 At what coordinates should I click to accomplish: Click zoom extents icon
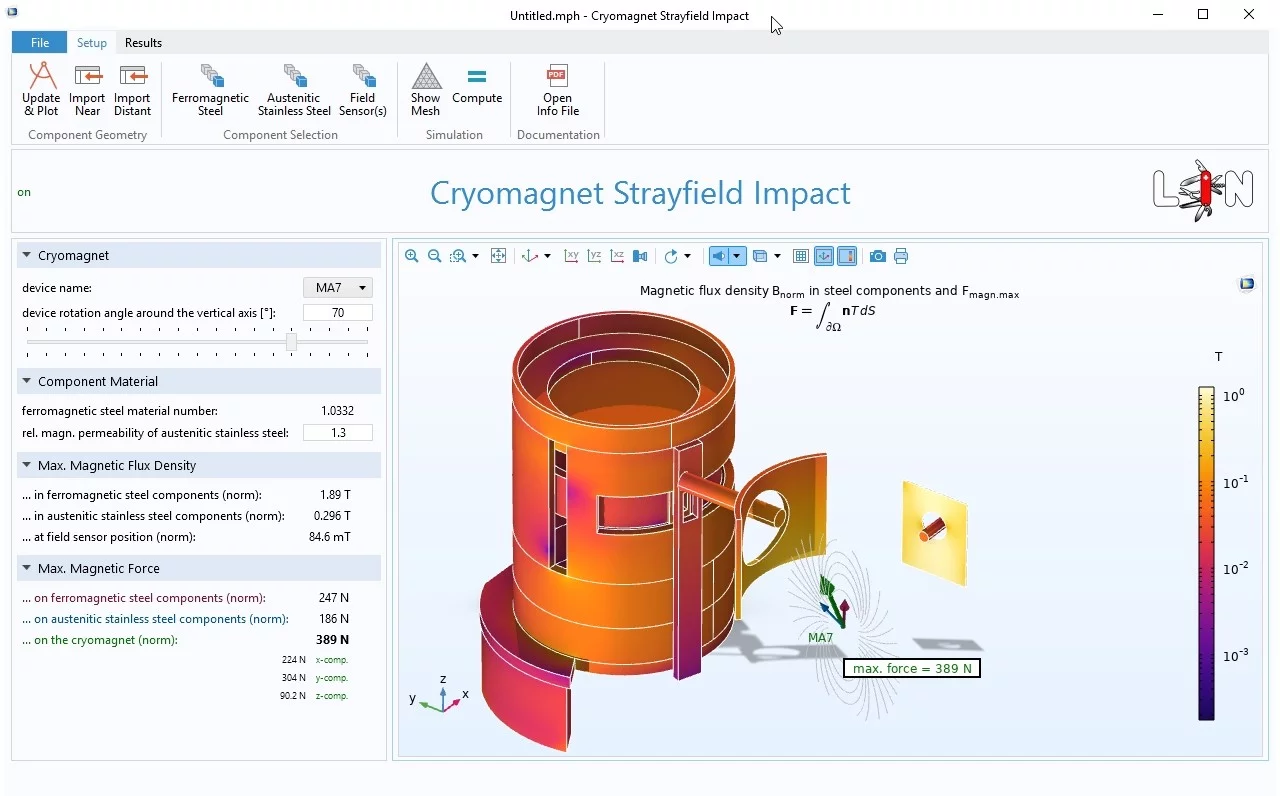click(x=498, y=256)
